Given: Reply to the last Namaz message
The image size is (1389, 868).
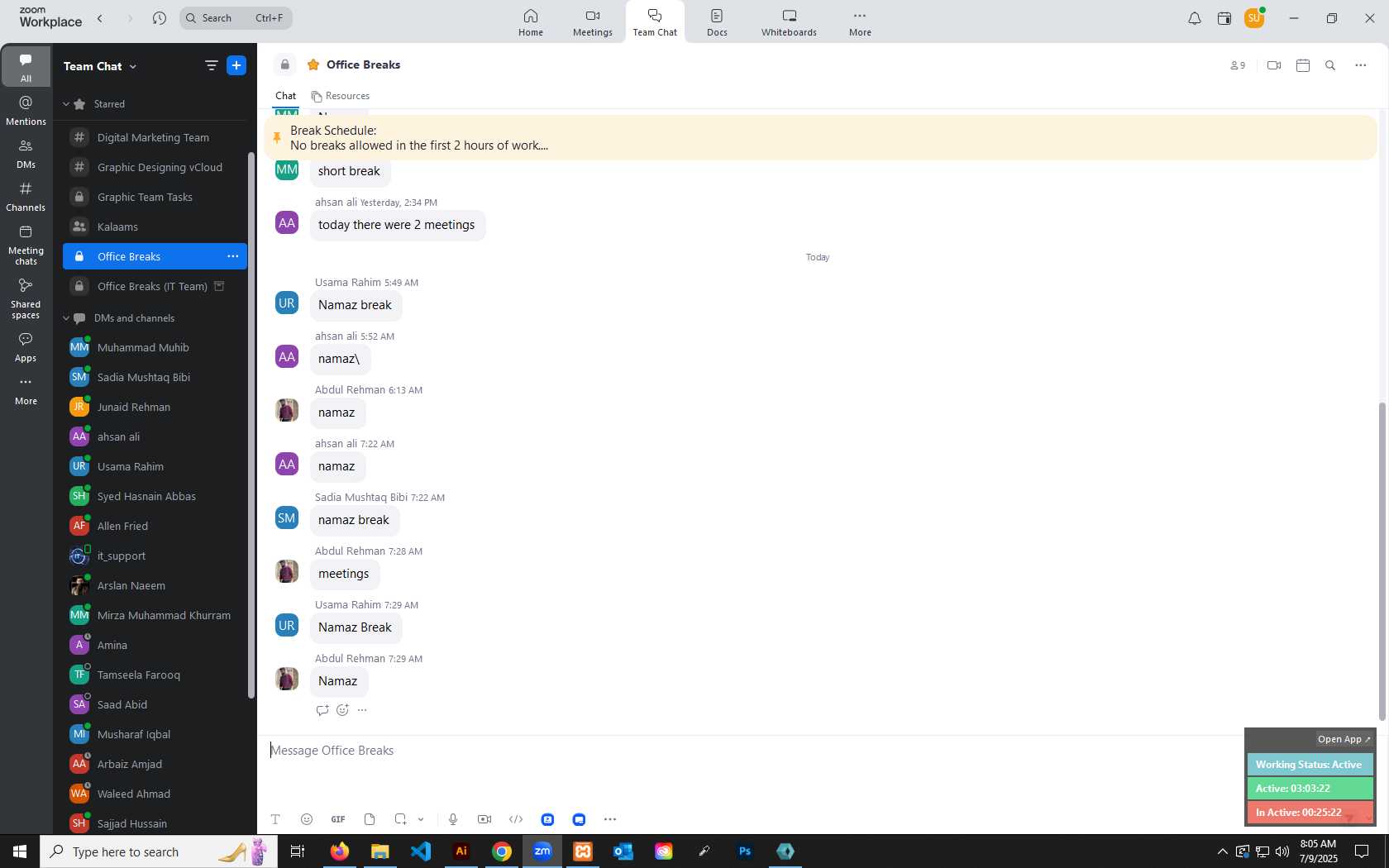Looking at the screenshot, I should [x=322, y=710].
